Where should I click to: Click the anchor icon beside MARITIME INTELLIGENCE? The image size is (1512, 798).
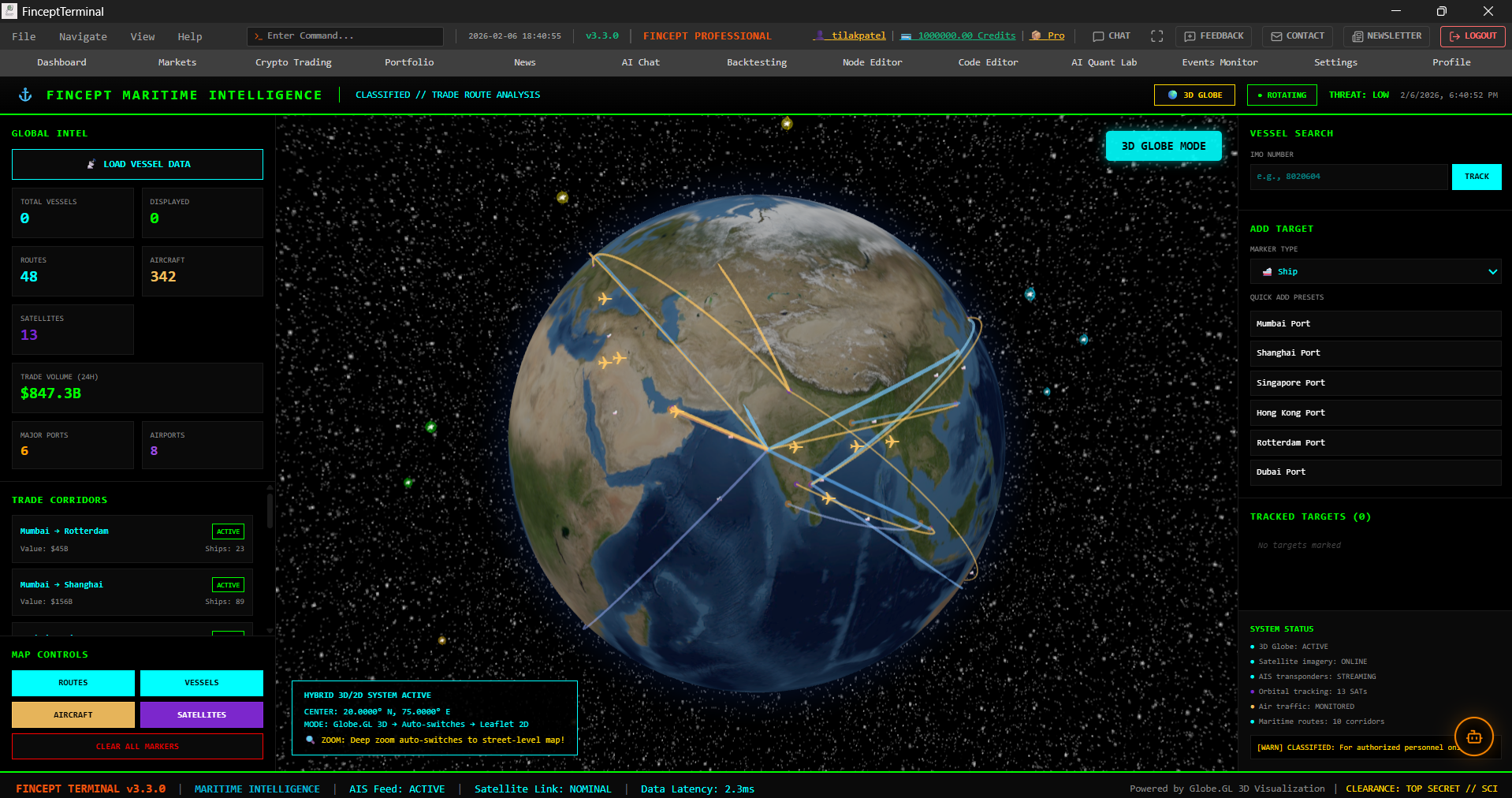[25, 94]
